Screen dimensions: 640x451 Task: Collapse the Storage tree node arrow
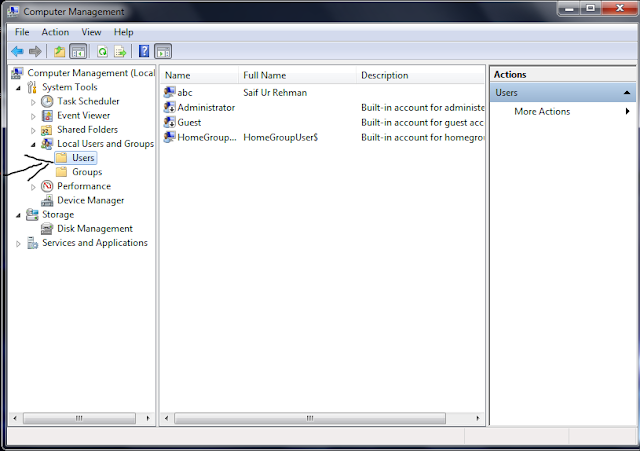pyautogui.click(x=18, y=216)
